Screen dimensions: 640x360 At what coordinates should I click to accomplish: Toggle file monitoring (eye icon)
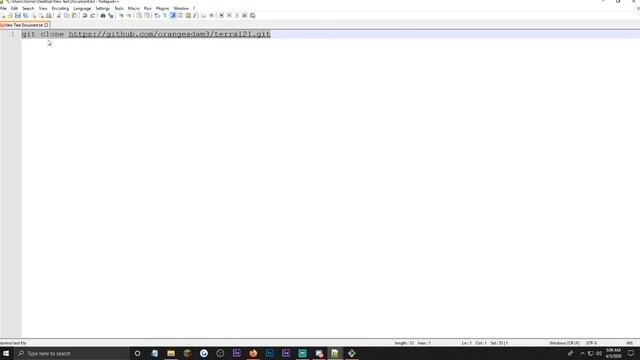pos(211,16)
